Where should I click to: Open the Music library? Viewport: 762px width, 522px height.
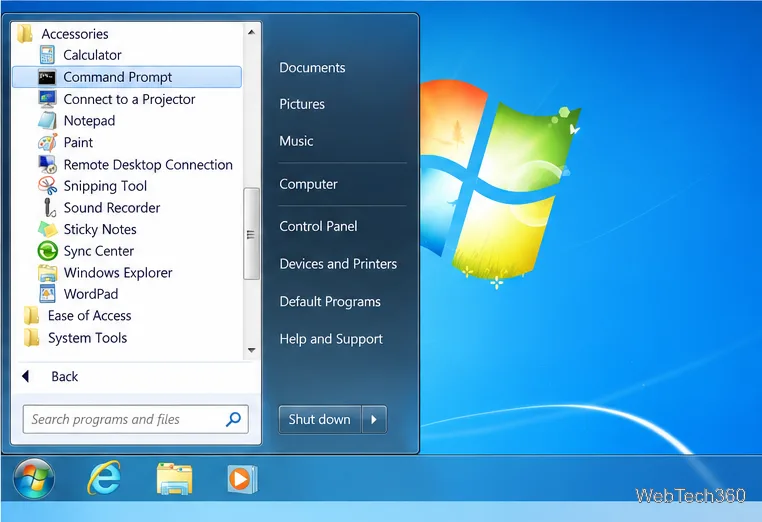[296, 141]
